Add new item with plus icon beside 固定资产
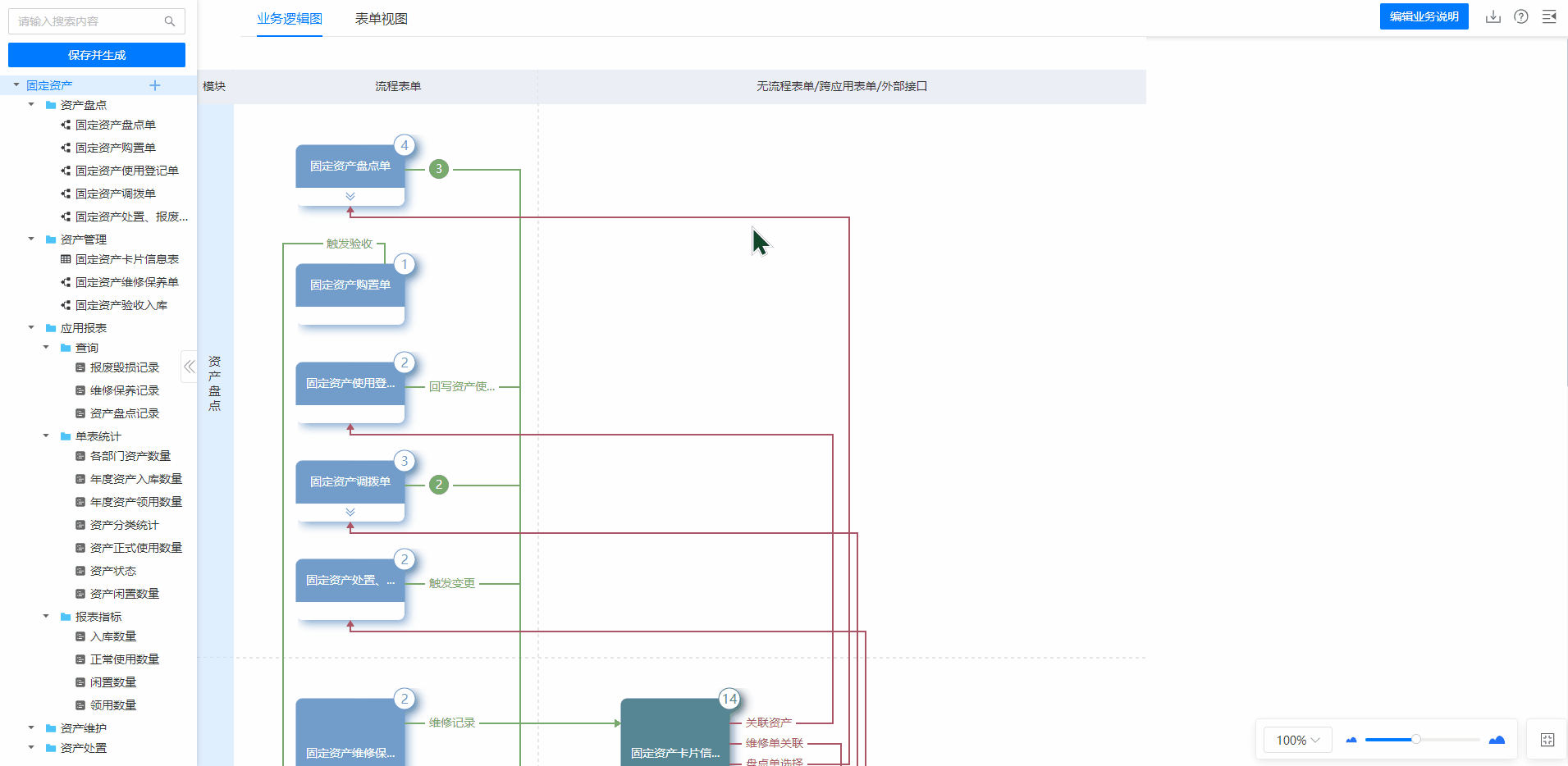The image size is (1568, 766). pyautogui.click(x=155, y=85)
